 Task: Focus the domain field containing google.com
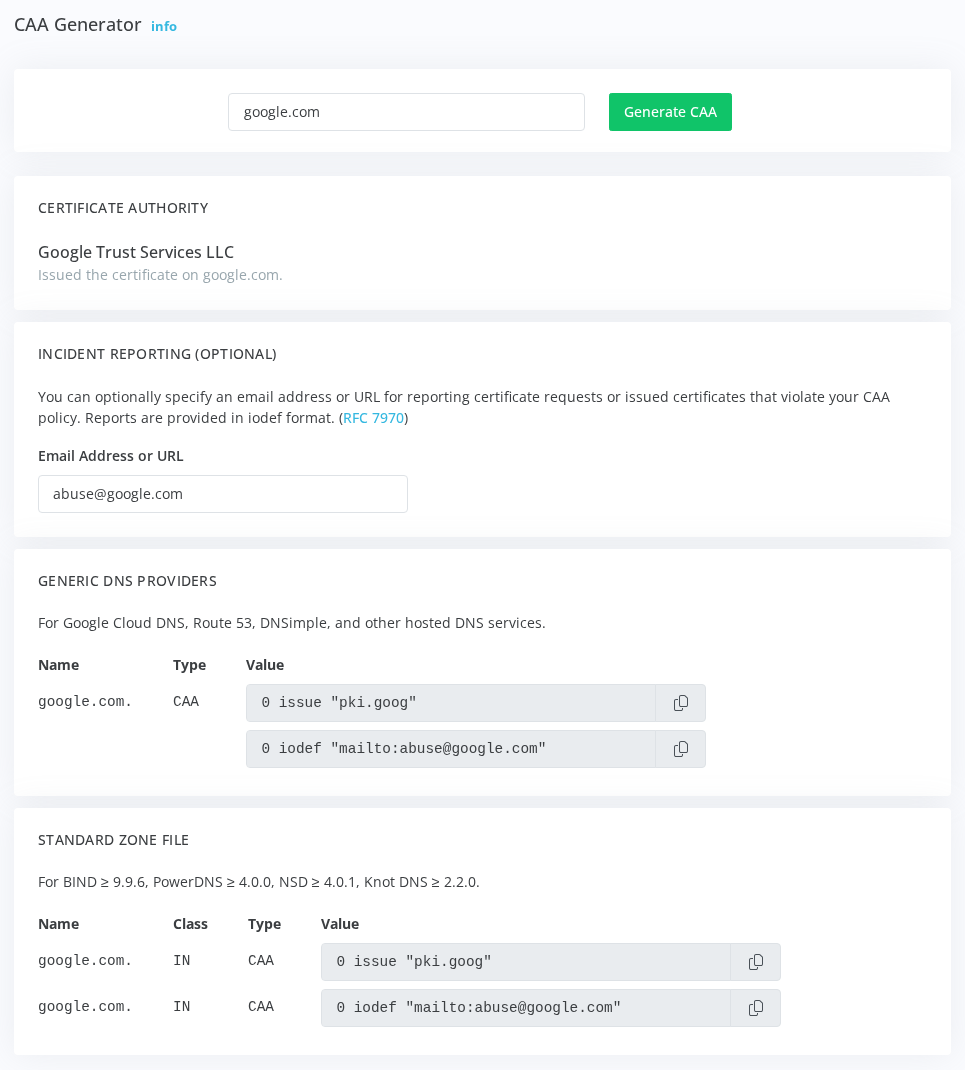[x=406, y=112]
